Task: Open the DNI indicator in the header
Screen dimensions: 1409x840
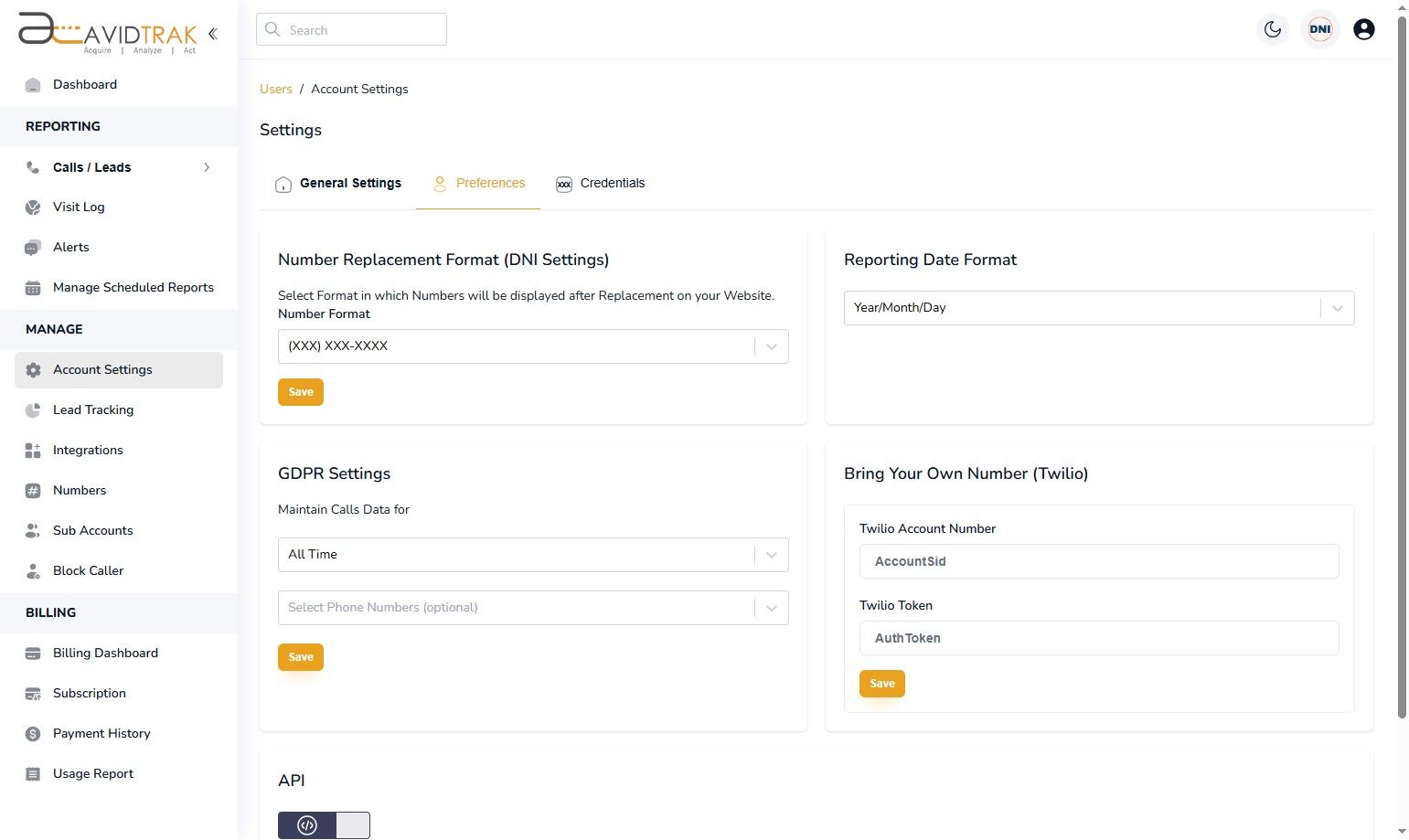Action: tap(1319, 28)
